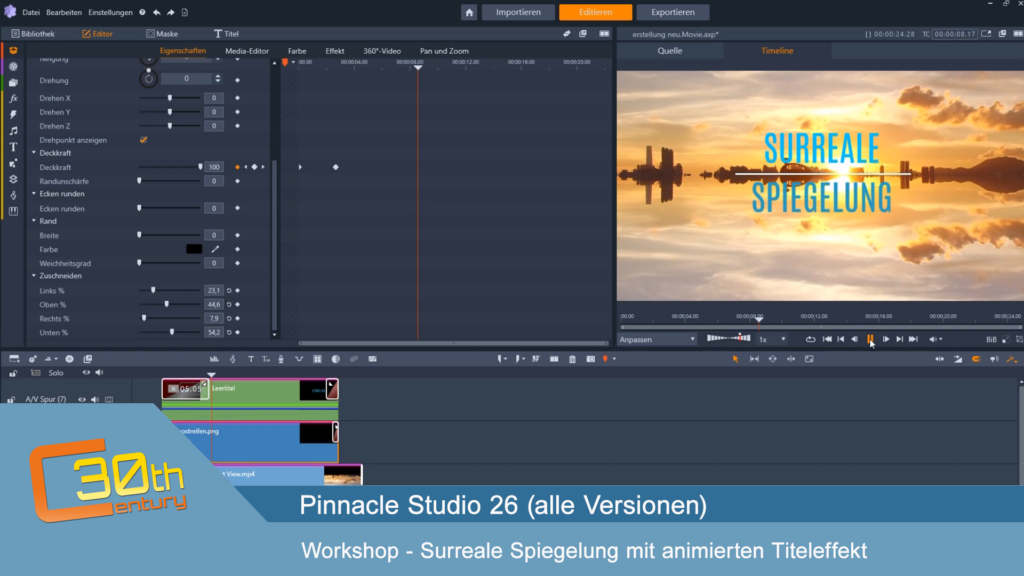The image size is (1024, 576).
Task: Click the Home icon in top bar
Action: (x=469, y=12)
